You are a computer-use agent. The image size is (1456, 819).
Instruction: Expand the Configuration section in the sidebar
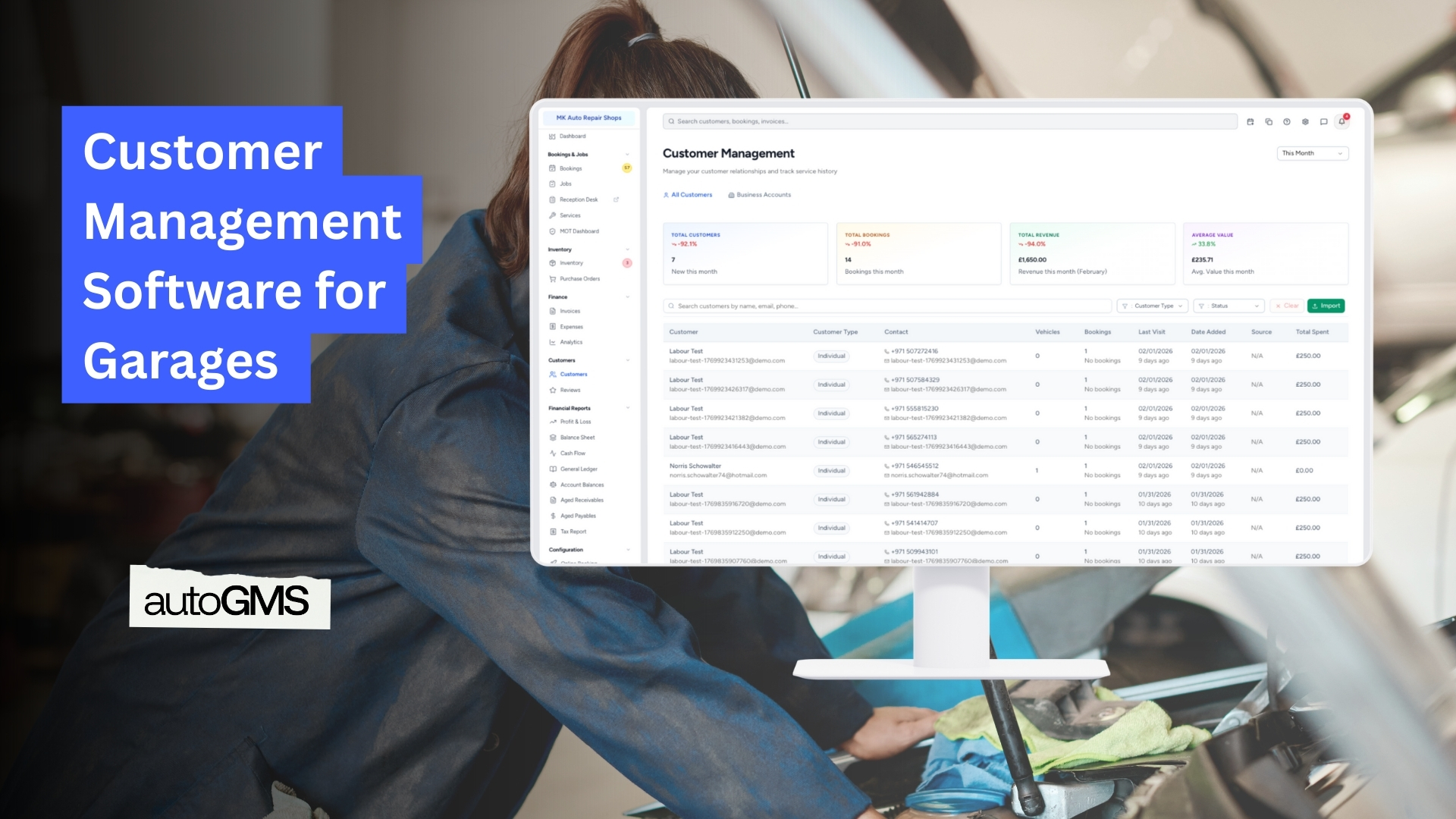click(x=628, y=549)
